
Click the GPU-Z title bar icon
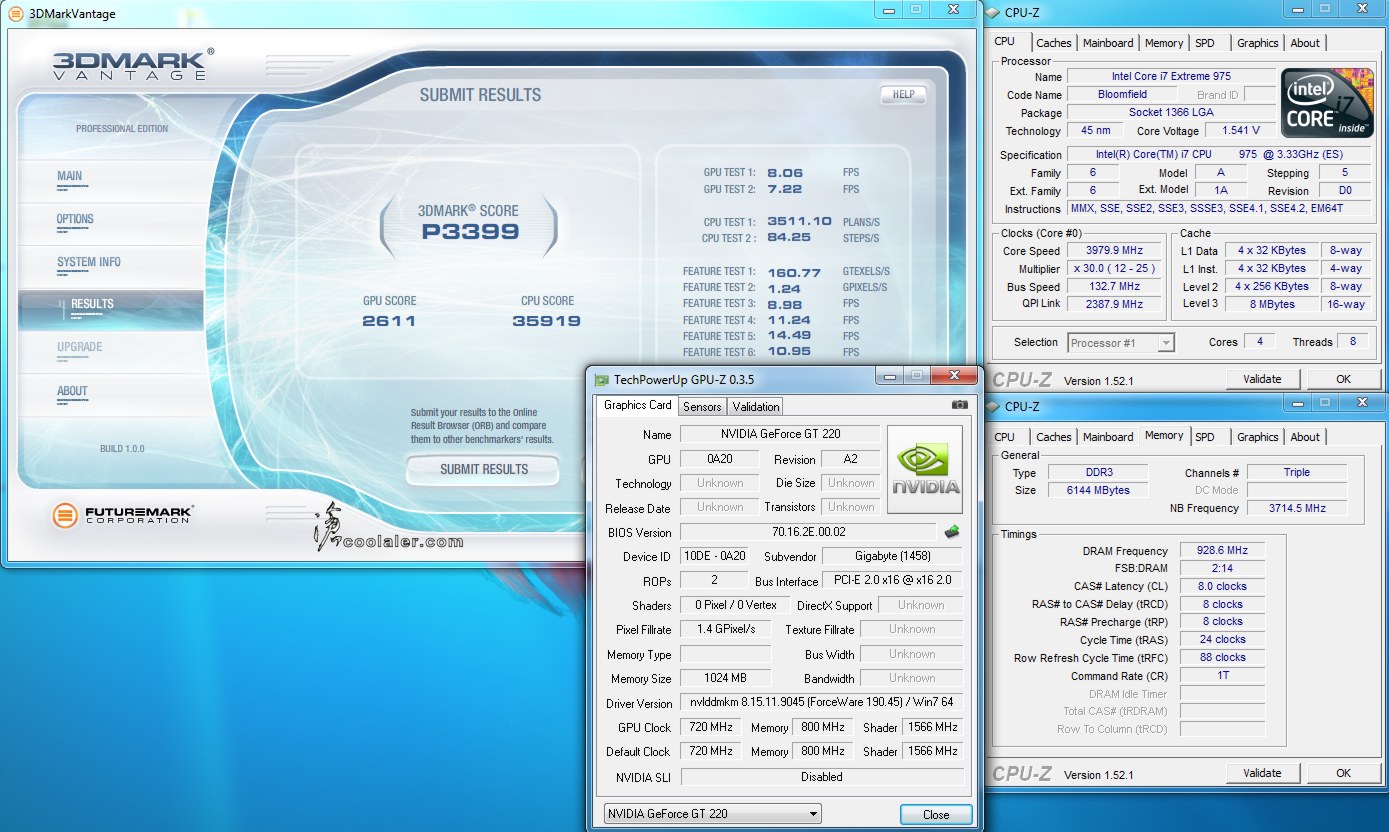(x=602, y=380)
